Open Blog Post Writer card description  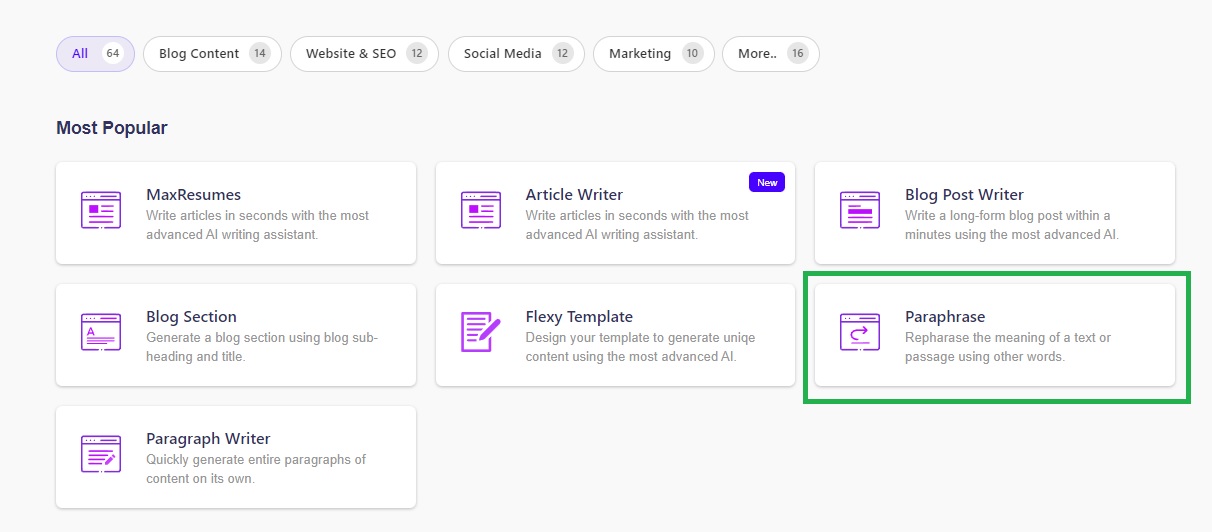pos(1011,225)
